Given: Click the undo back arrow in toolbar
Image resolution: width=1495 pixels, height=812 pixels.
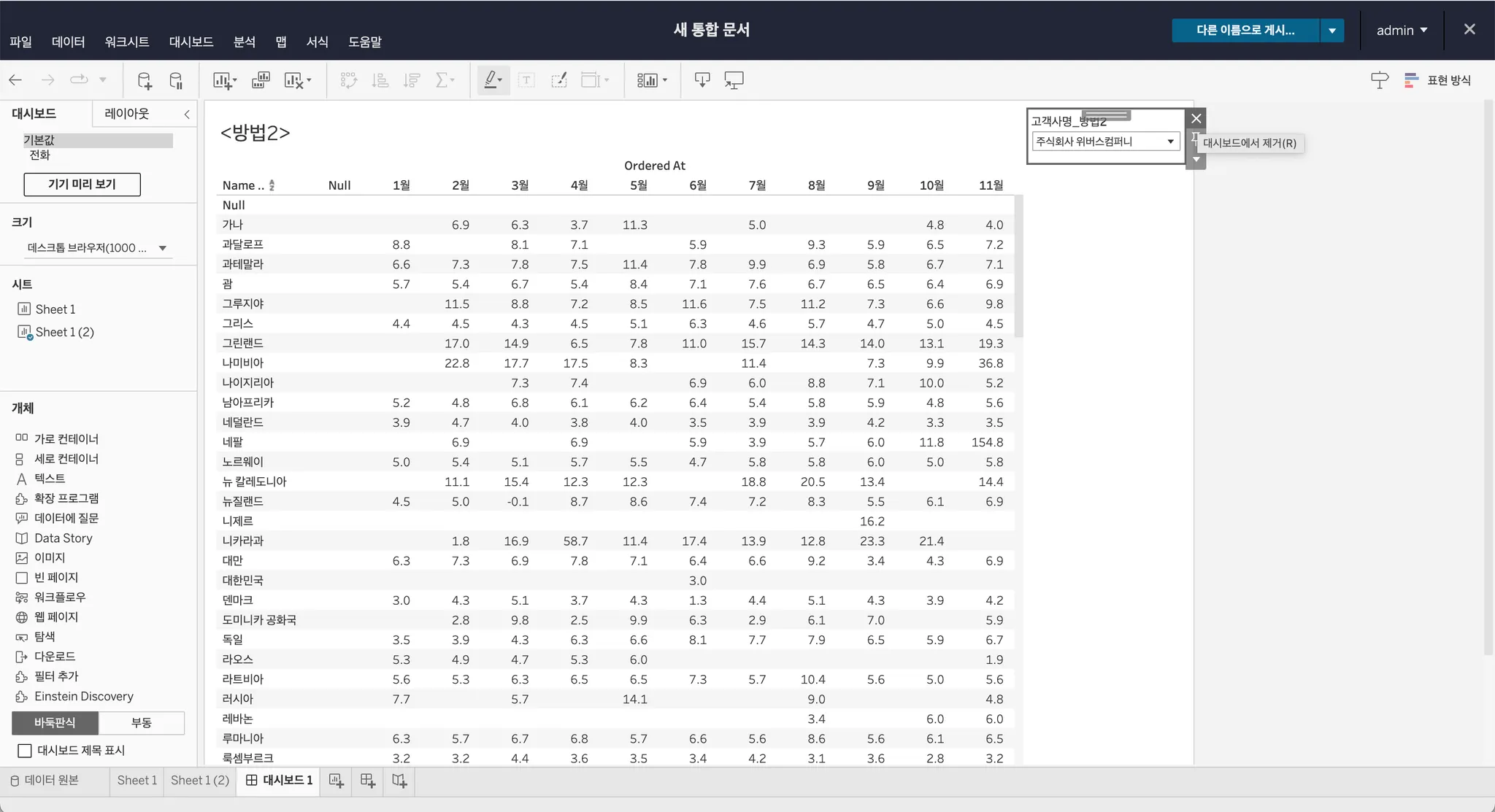Looking at the screenshot, I should (15, 80).
